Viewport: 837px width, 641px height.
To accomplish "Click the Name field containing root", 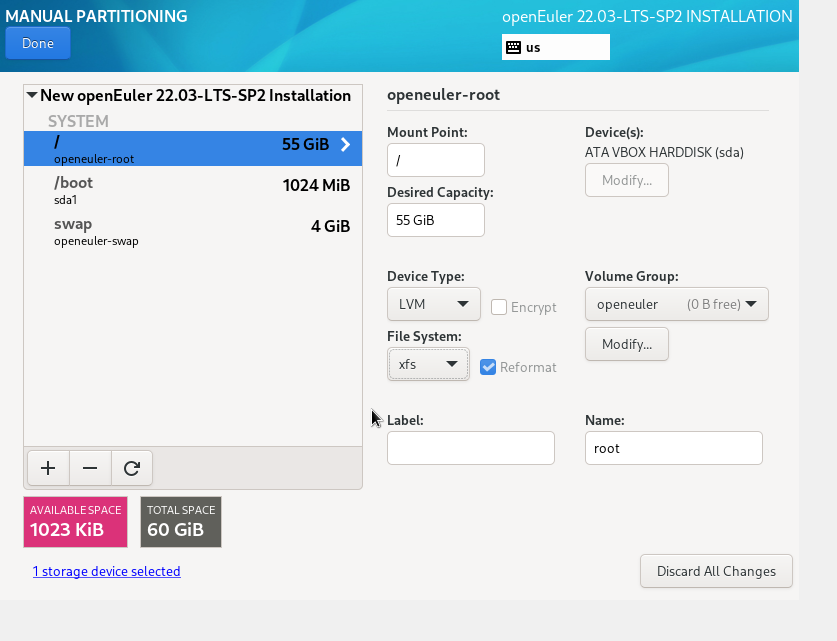I will pos(674,448).
